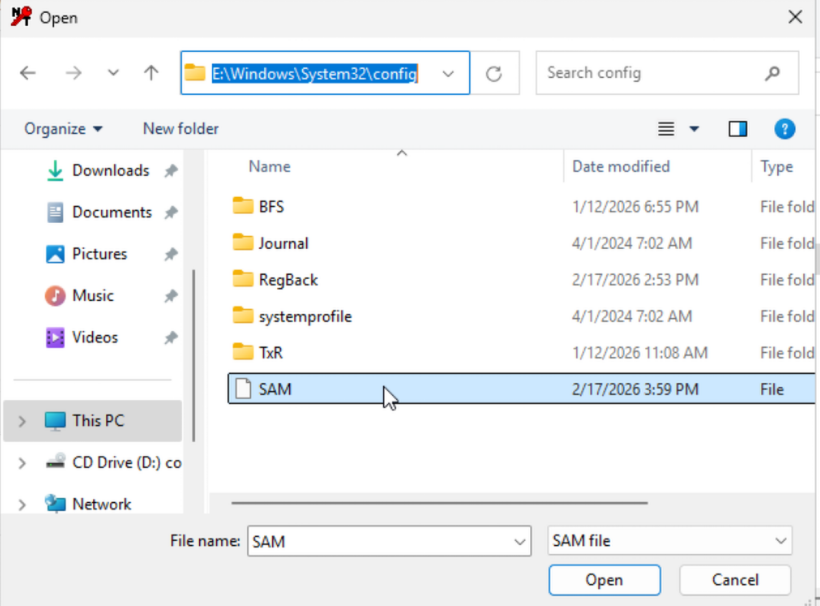Switch to list view layout

(666, 128)
